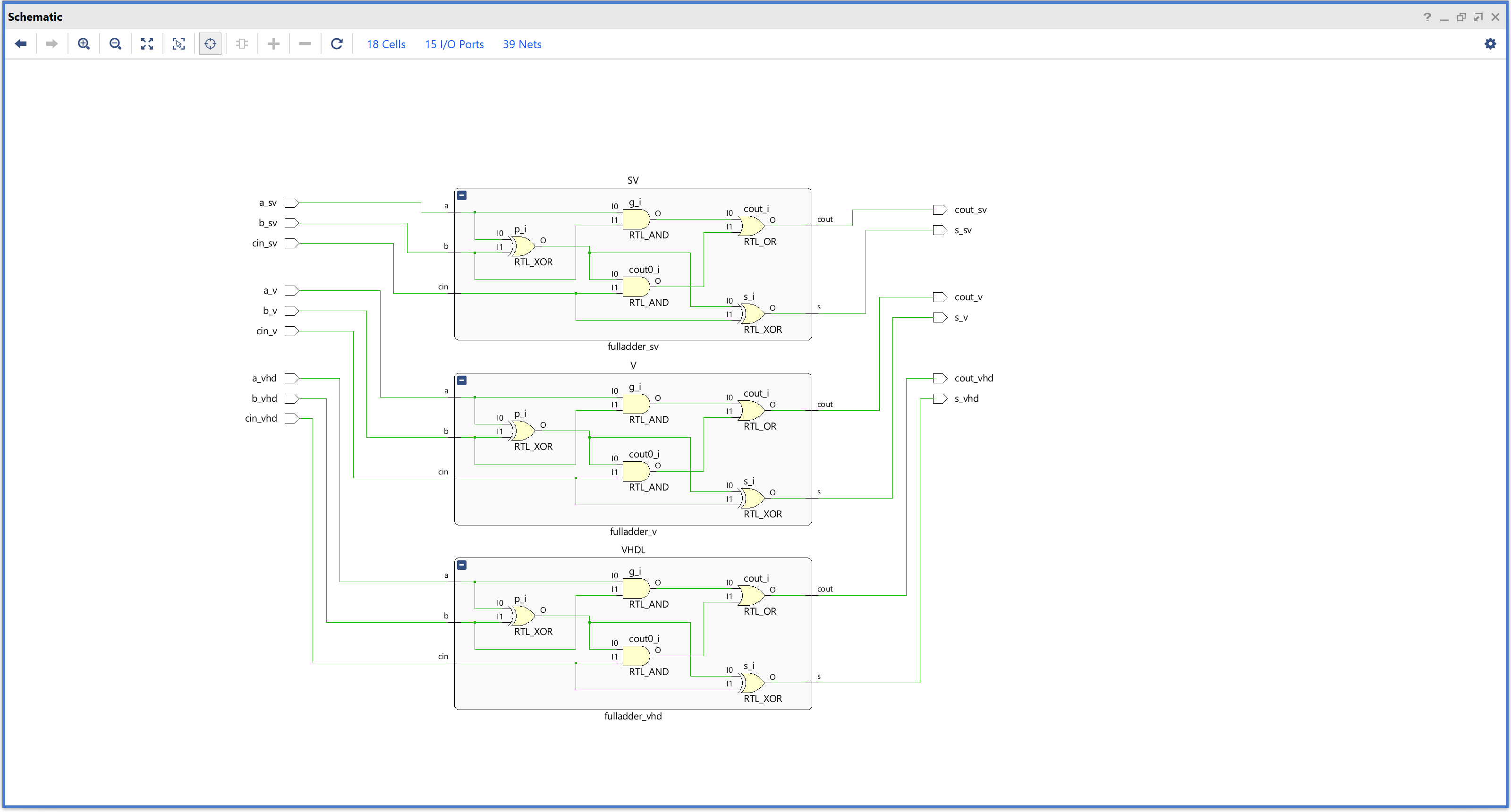Collapse the V fulladder_v block

coord(462,381)
